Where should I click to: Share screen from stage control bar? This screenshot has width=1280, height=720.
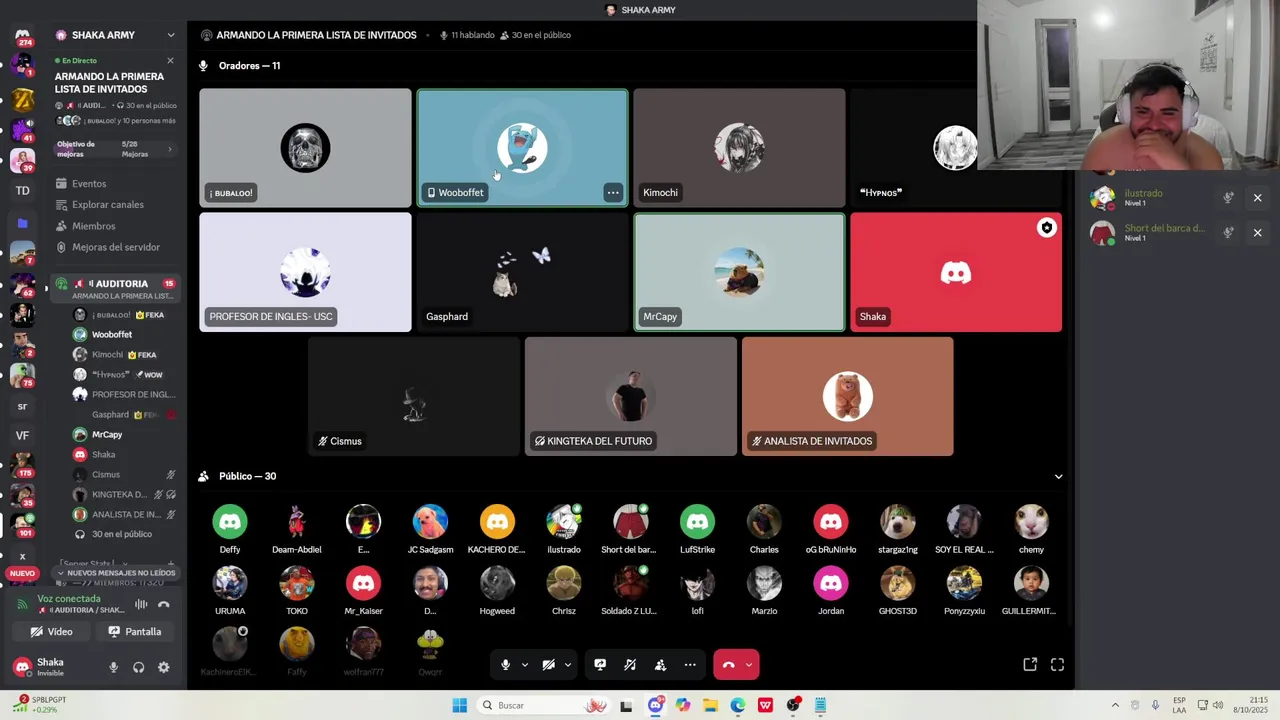click(600, 665)
